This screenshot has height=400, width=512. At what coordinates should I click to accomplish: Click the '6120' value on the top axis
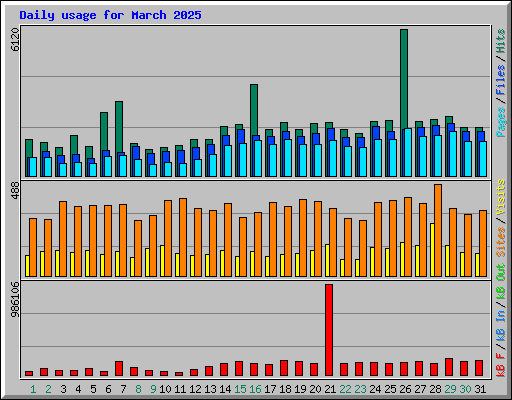[15, 40]
